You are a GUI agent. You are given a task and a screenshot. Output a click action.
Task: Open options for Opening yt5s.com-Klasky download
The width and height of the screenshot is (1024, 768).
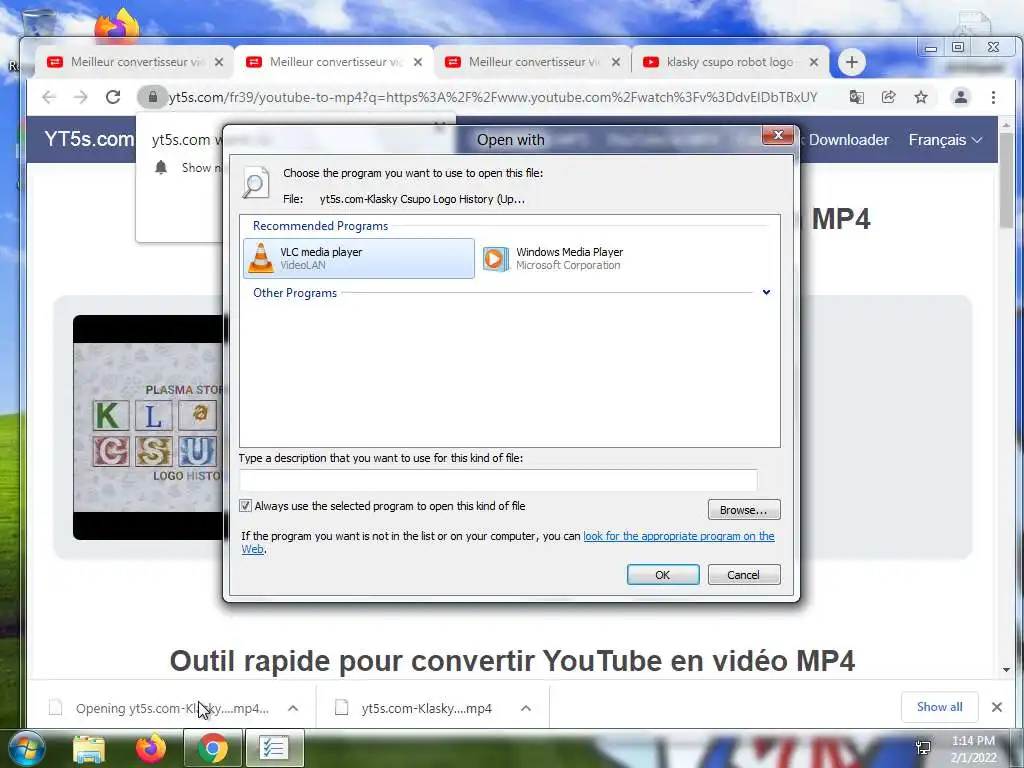[x=293, y=708]
